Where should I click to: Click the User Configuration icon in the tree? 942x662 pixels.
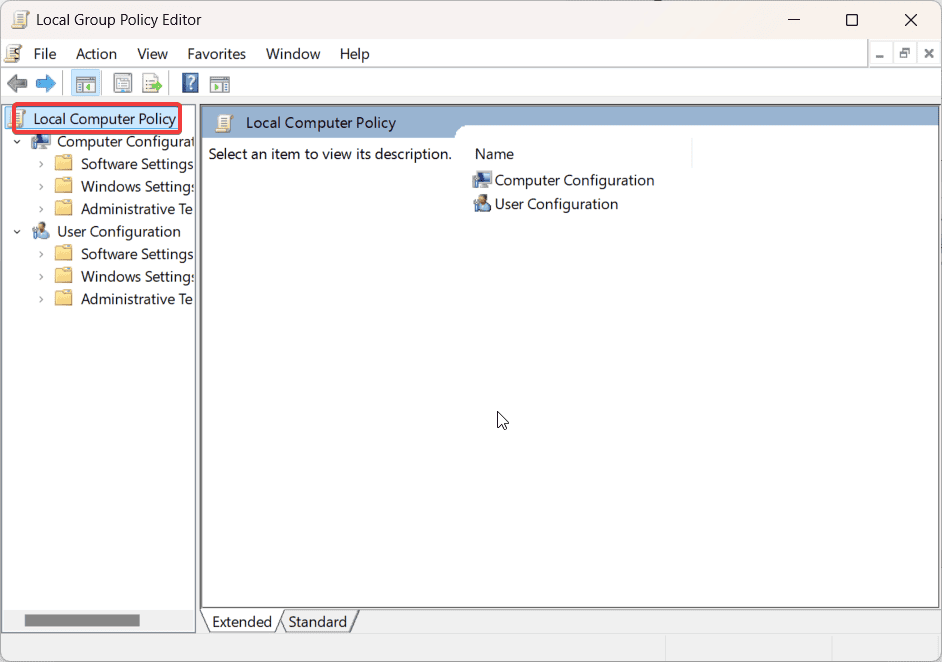[41, 231]
